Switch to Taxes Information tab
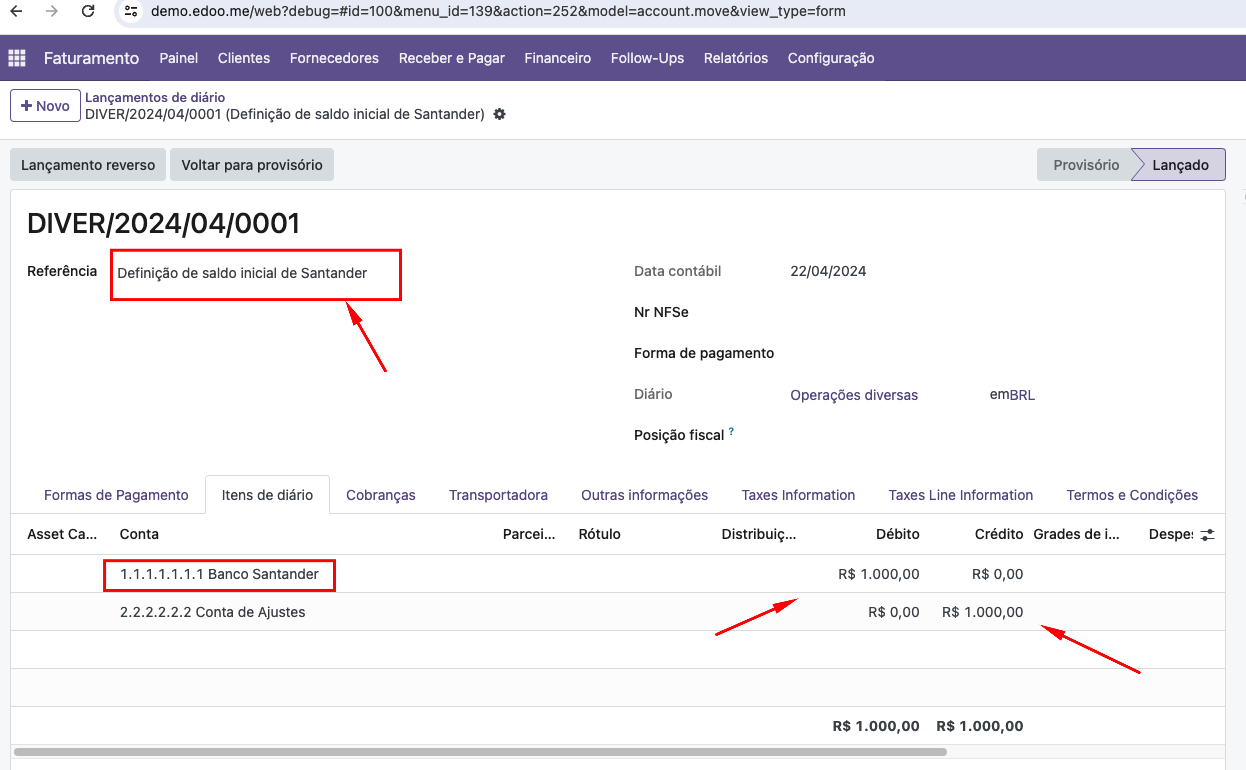 tap(798, 495)
